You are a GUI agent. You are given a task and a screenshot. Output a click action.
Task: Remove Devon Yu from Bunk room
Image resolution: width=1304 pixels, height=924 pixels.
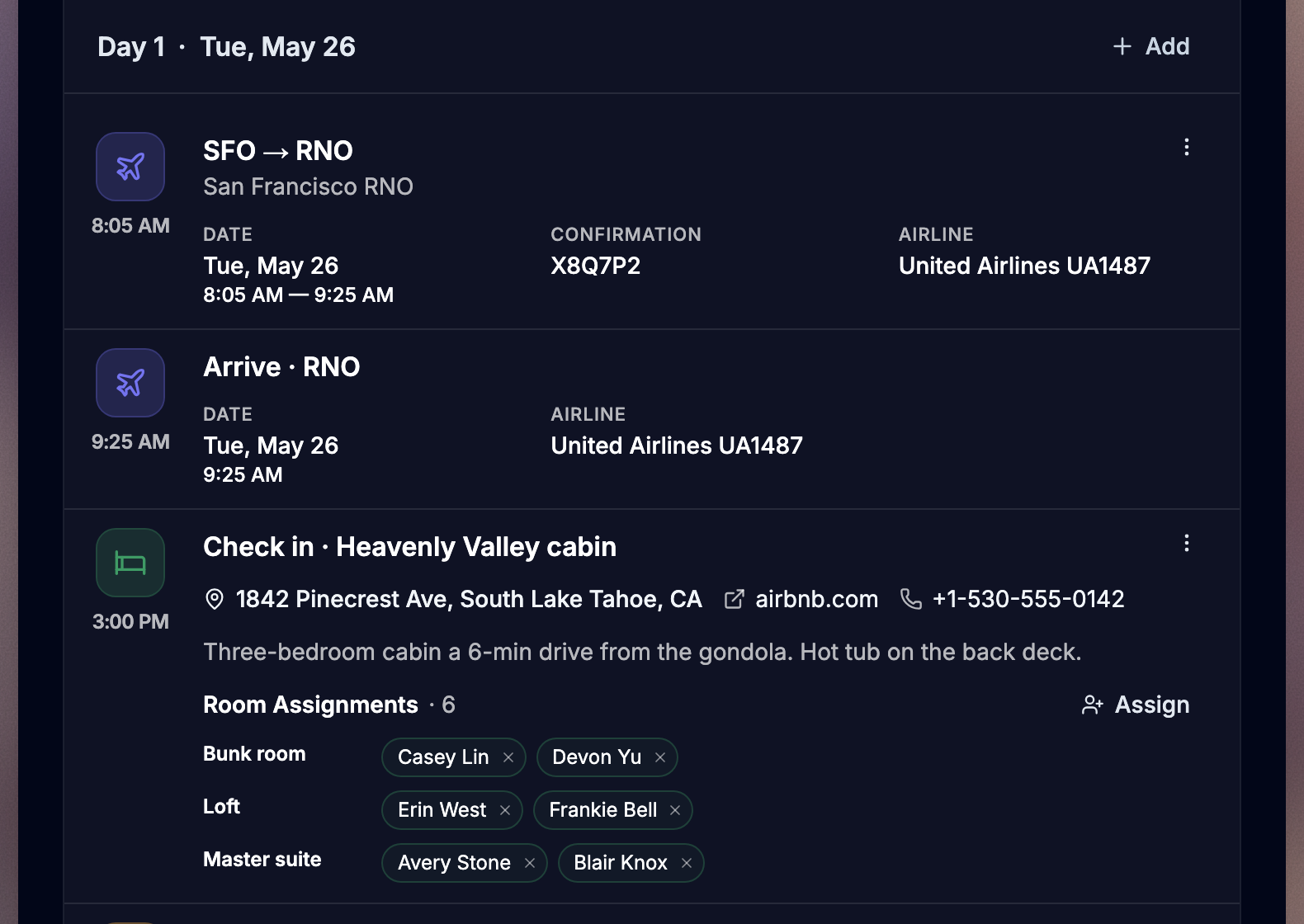[660, 757]
